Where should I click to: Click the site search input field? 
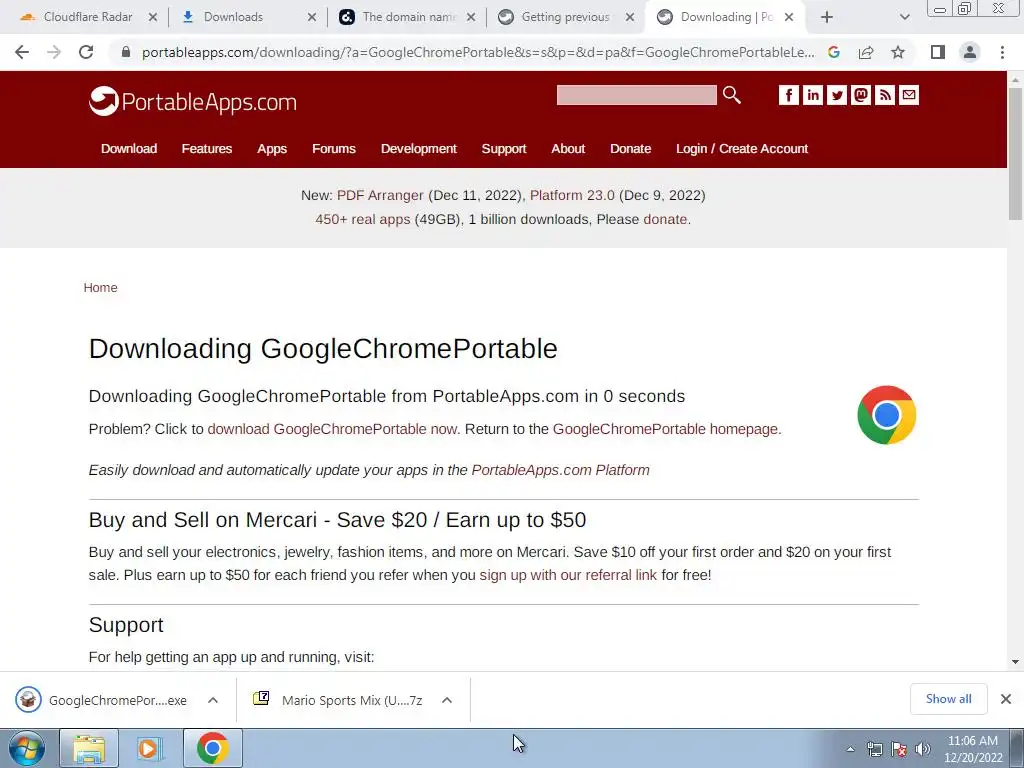637,95
